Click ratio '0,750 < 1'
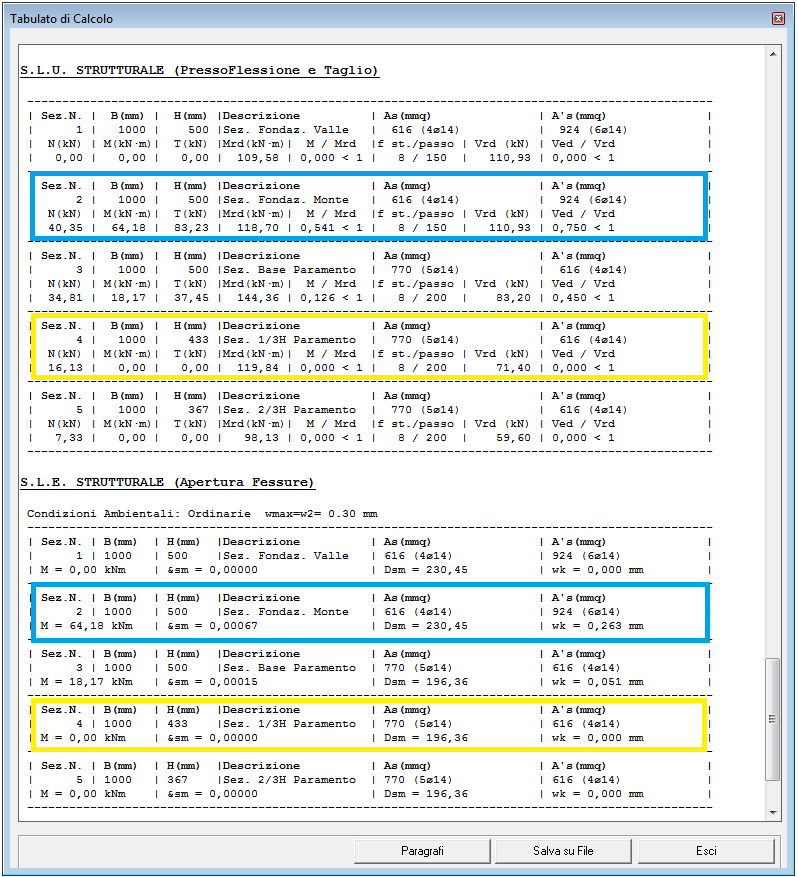This screenshot has height=877, width=798. coord(583,228)
